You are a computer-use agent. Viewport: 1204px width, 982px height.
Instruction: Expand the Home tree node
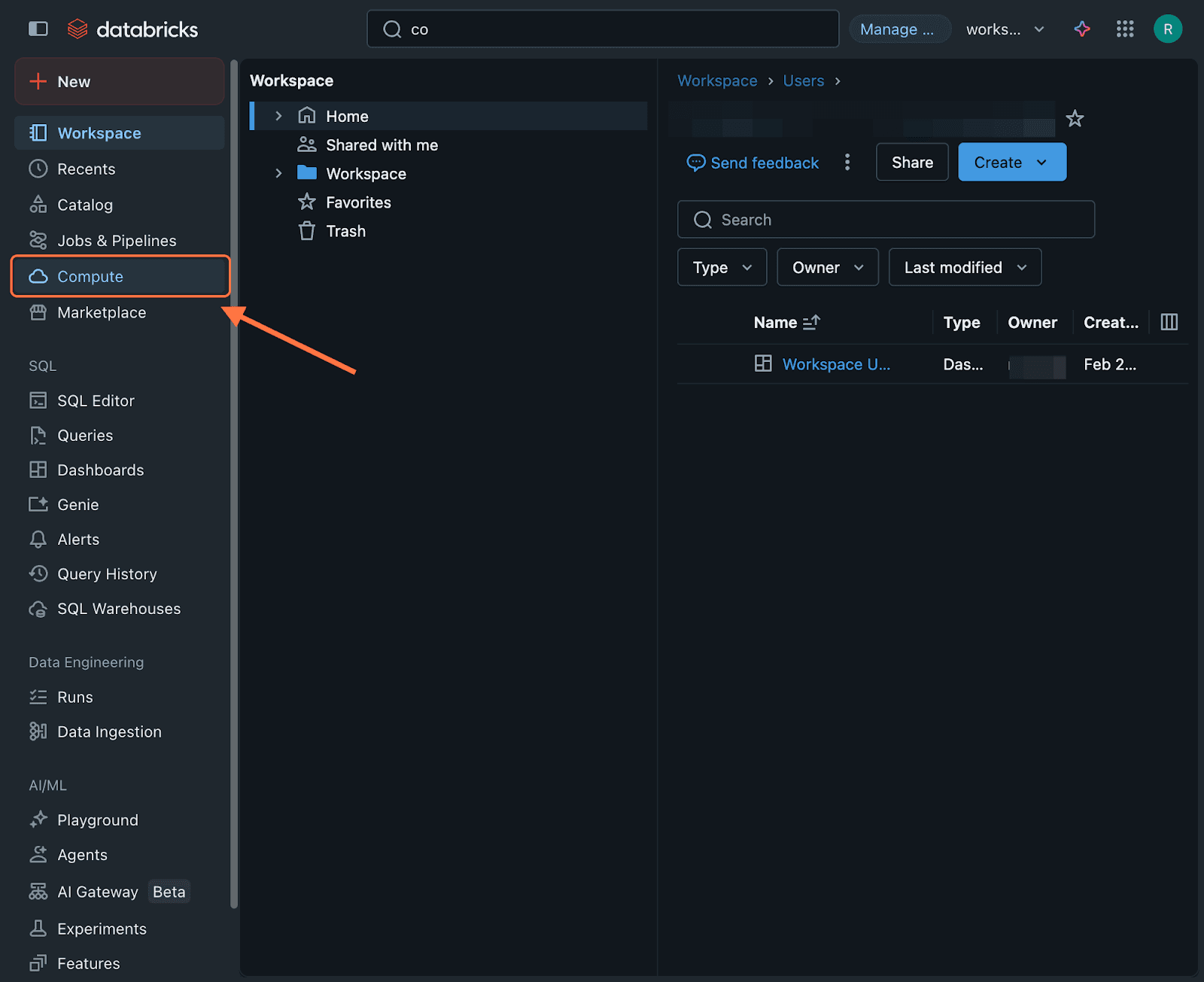point(278,116)
